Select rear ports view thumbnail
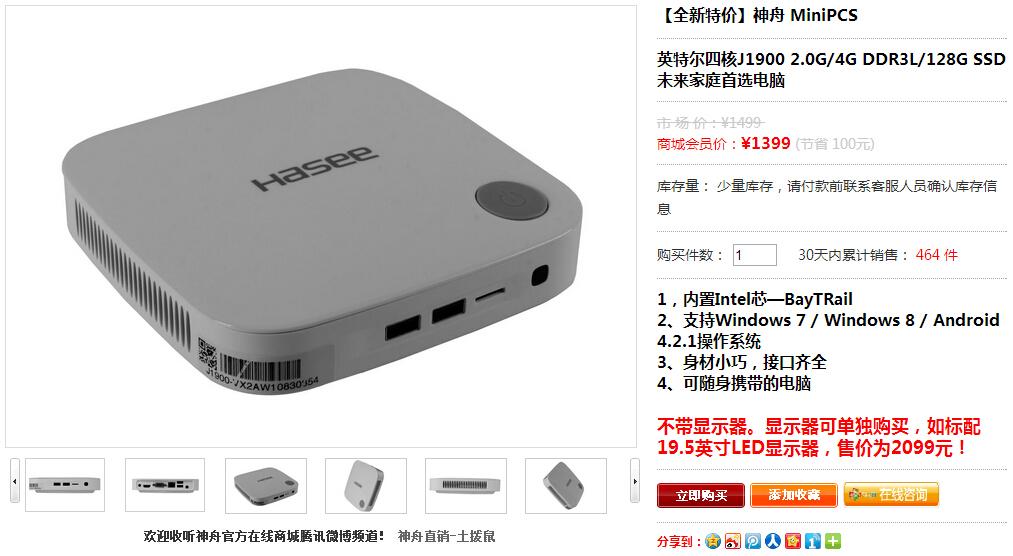1013x556 pixels. pyautogui.click(x=165, y=485)
